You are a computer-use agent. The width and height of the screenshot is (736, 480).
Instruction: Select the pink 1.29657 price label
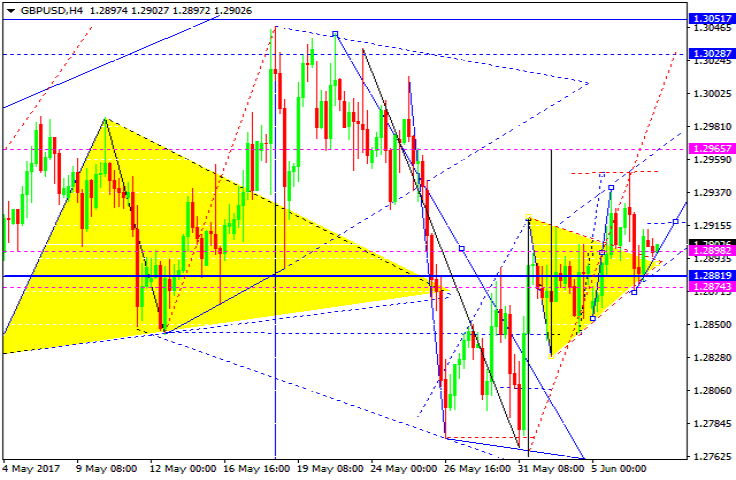[x=710, y=148]
